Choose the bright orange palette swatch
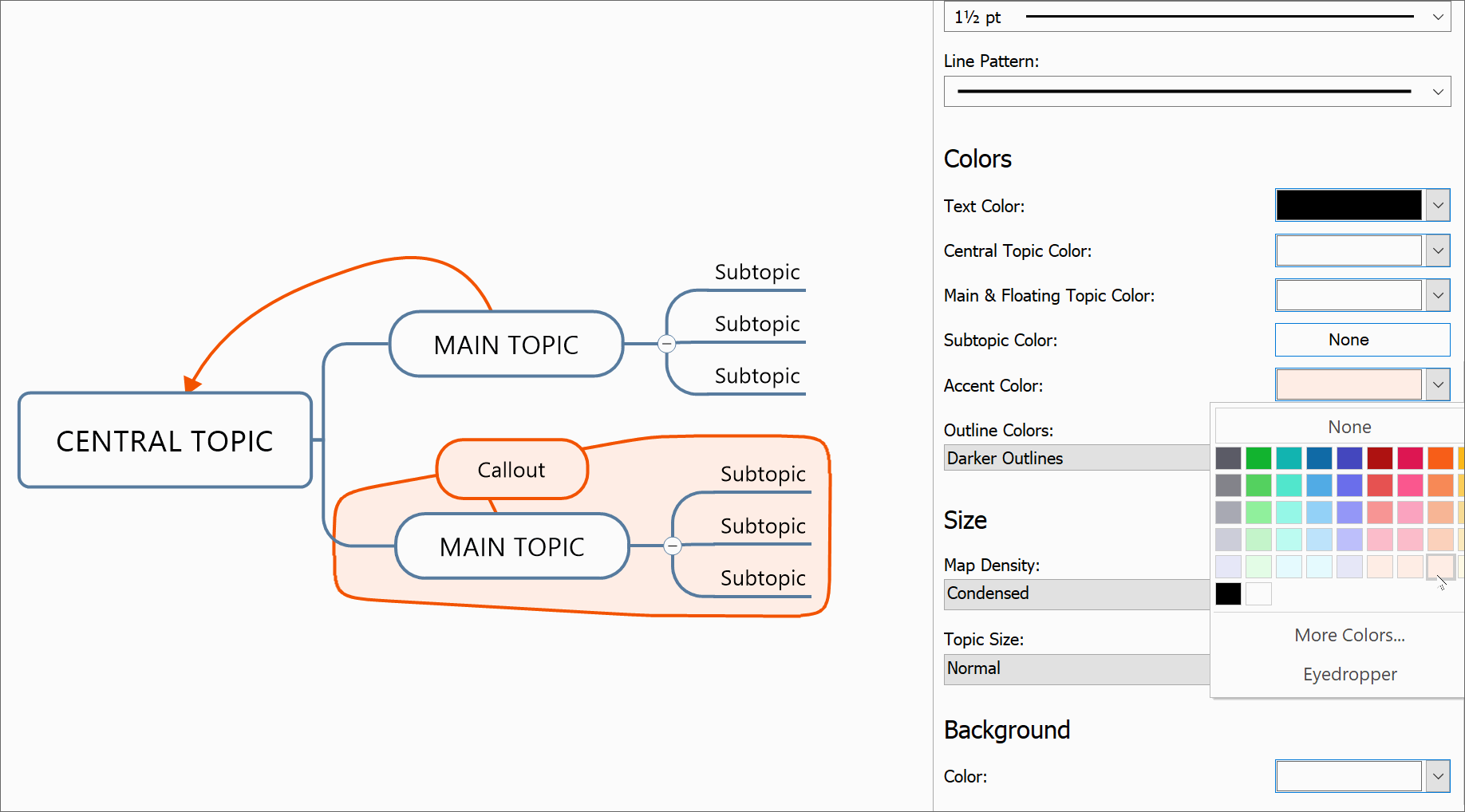Viewport: 1465px width, 812px height. coord(1440,458)
